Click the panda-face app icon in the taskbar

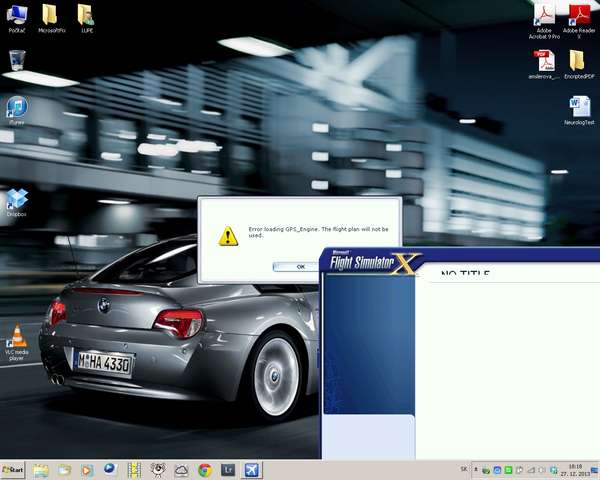(158, 470)
